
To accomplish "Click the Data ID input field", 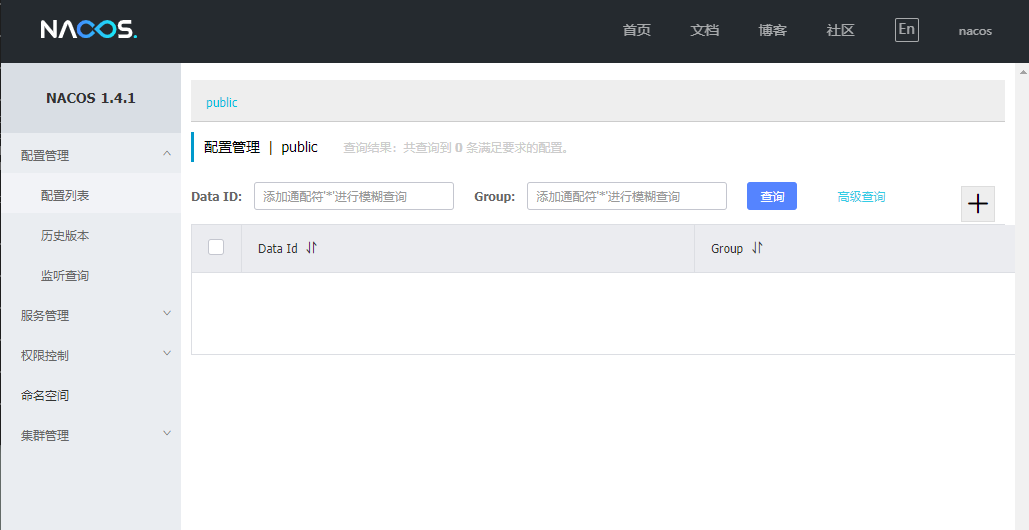I will click(353, 196).
